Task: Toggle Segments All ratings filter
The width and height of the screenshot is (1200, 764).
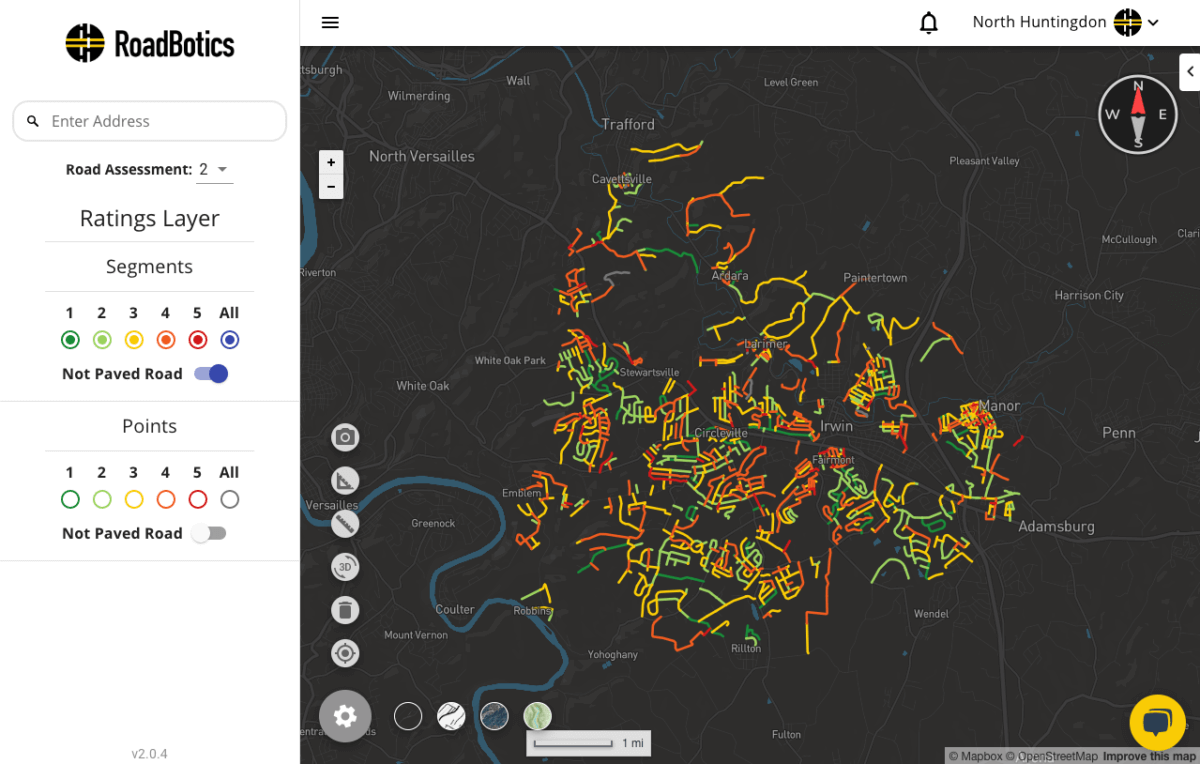Action: [230, 340]
